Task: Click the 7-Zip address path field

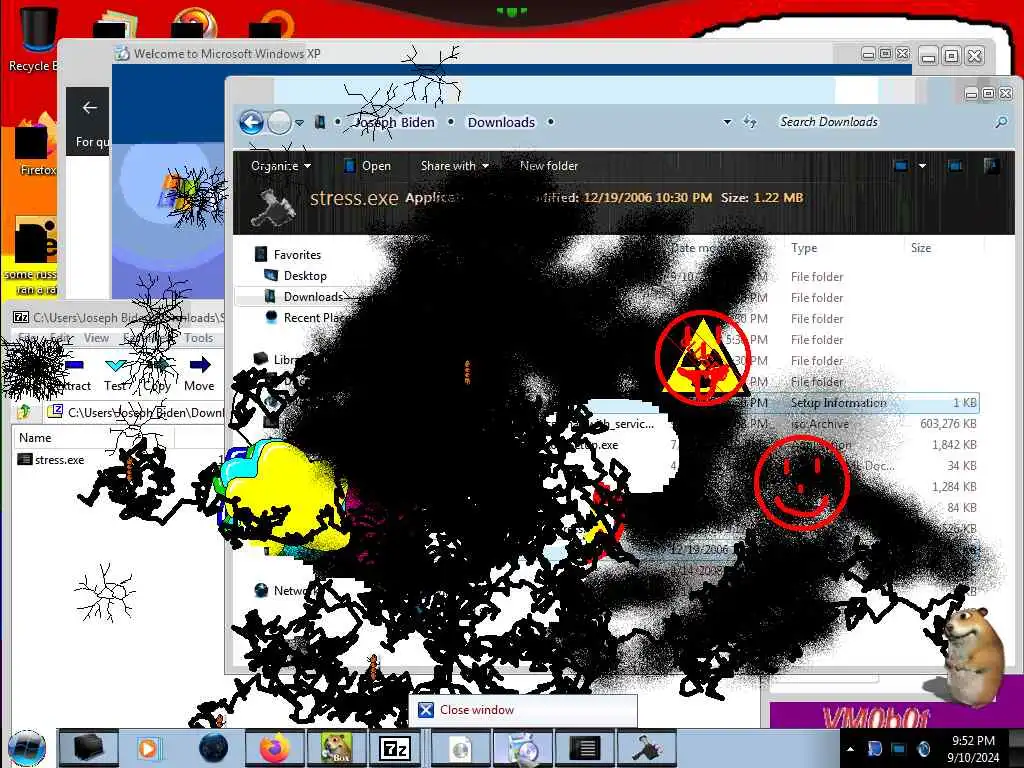Action: pos(137,412)
